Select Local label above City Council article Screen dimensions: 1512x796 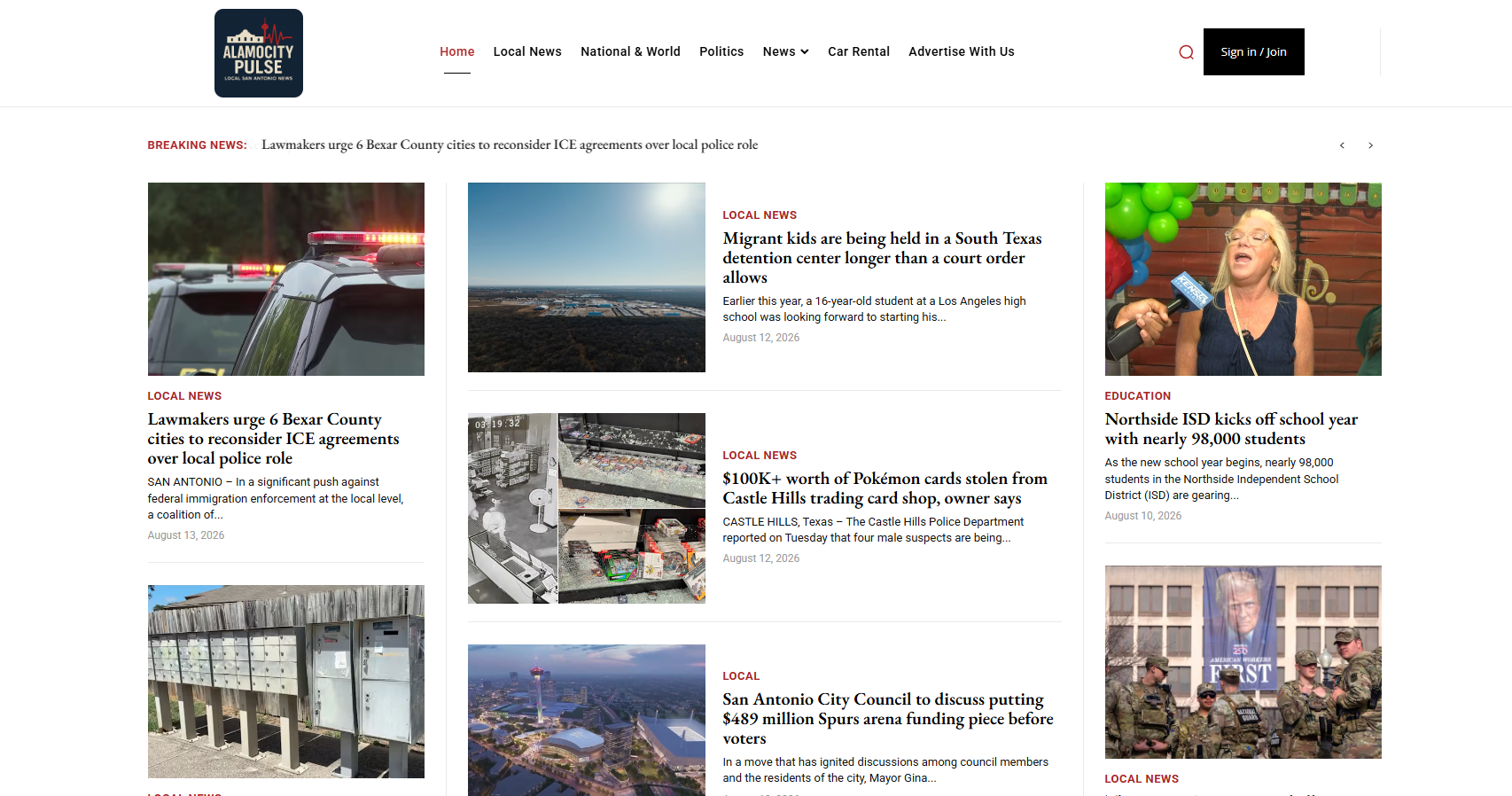(741, 676)
